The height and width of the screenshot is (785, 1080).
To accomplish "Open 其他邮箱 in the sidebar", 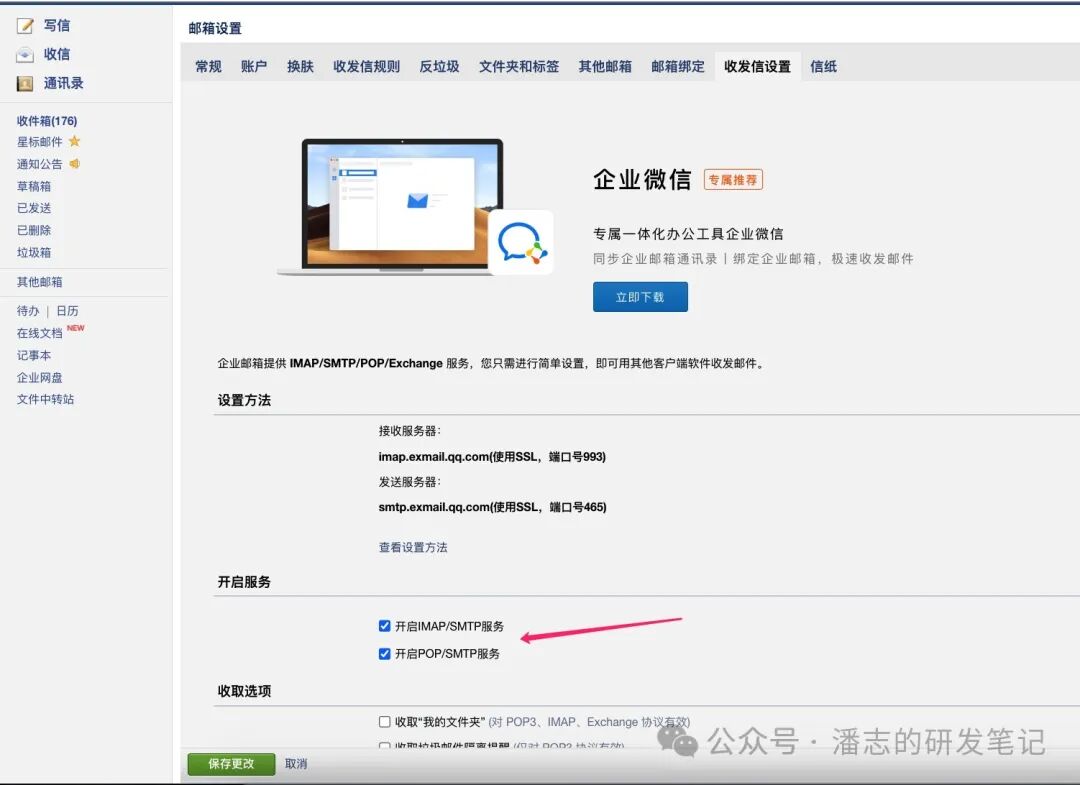I will pos(39,282).
